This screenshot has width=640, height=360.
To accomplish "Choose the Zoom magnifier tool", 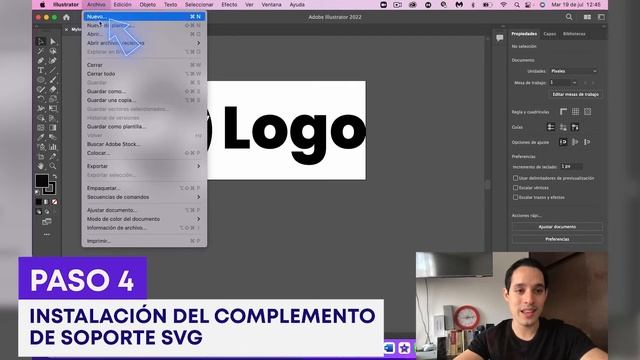I will pyautogui.click(x=53, y=166).
